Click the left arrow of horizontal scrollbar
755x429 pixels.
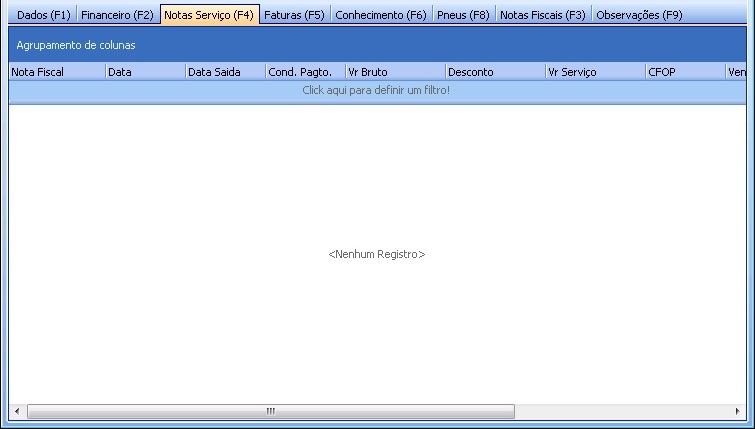[x=17, y=412]
